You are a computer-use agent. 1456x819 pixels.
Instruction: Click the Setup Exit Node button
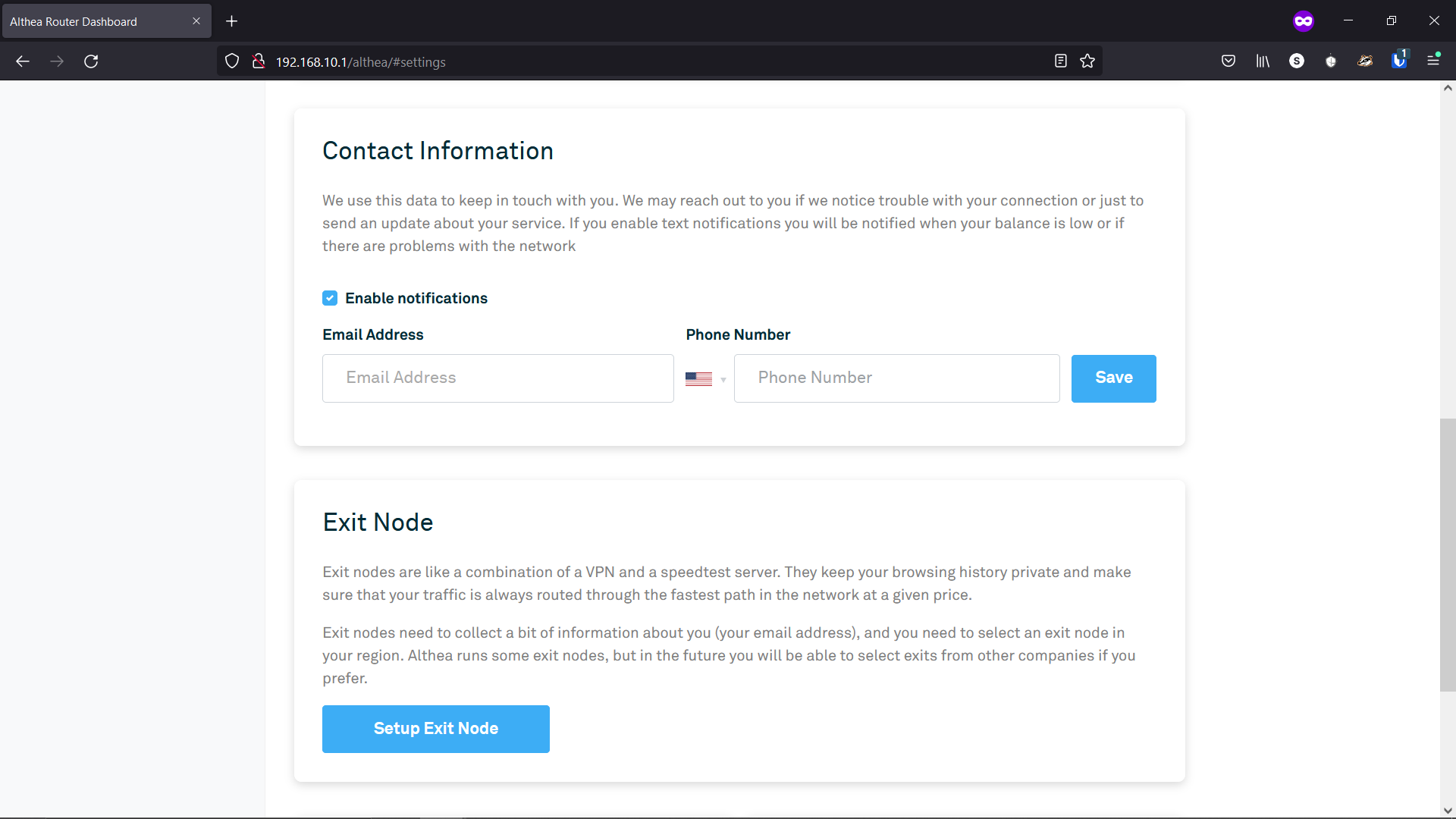click(437, 729)
